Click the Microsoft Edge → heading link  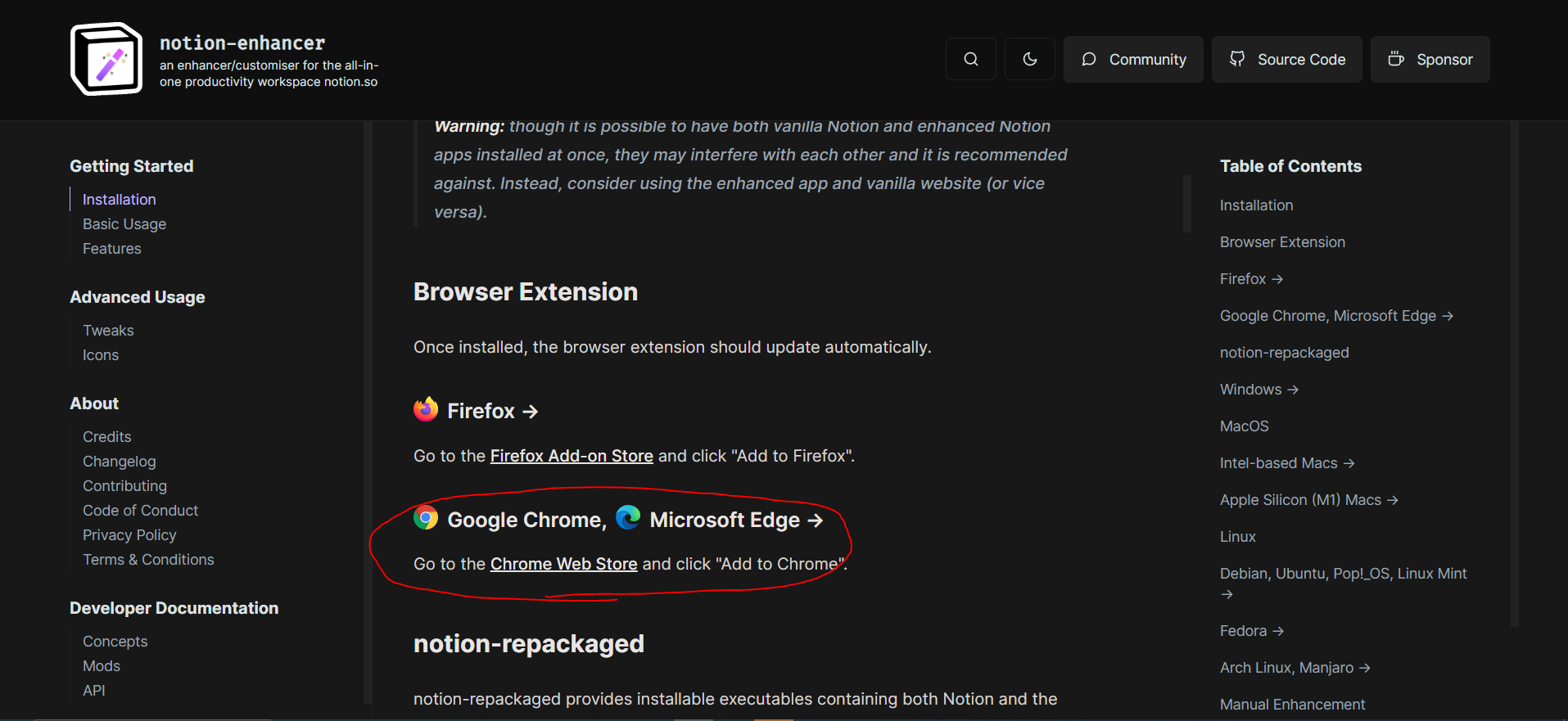(736, 520)
